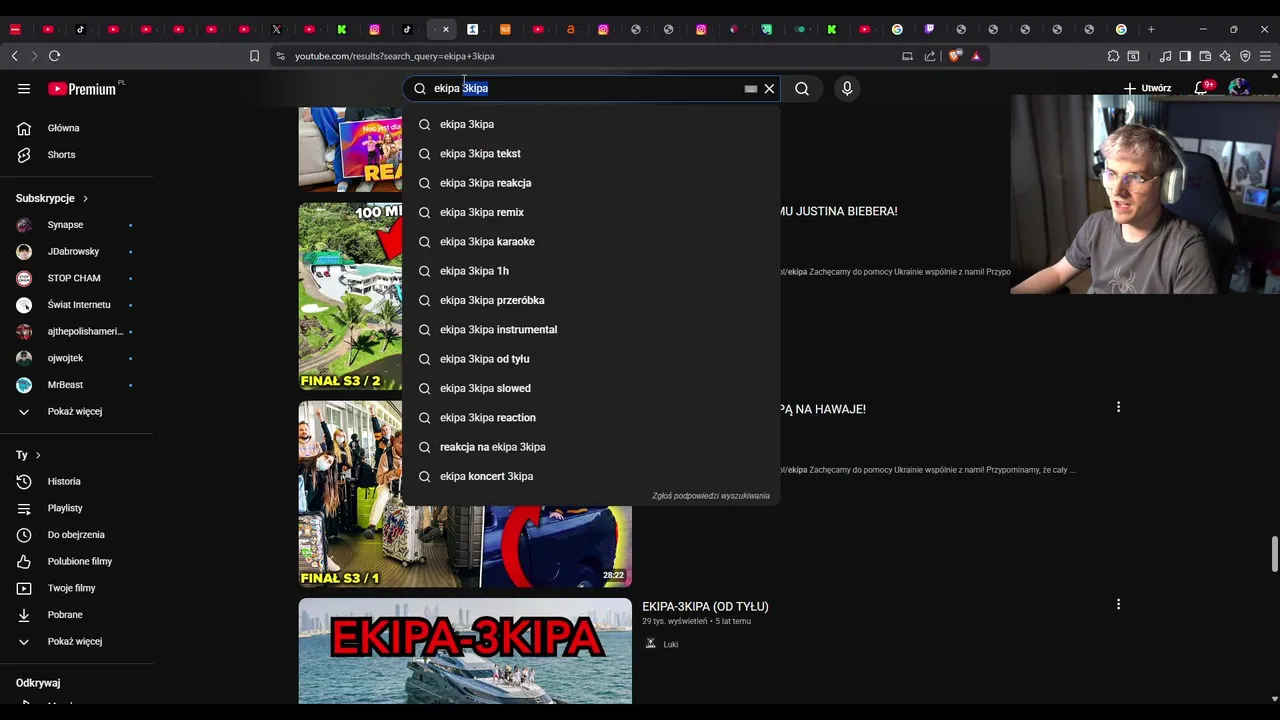Go to the YouTube Premium home logo
The height and width of the screenshot is (720, 1280).
tap(82, 89)
